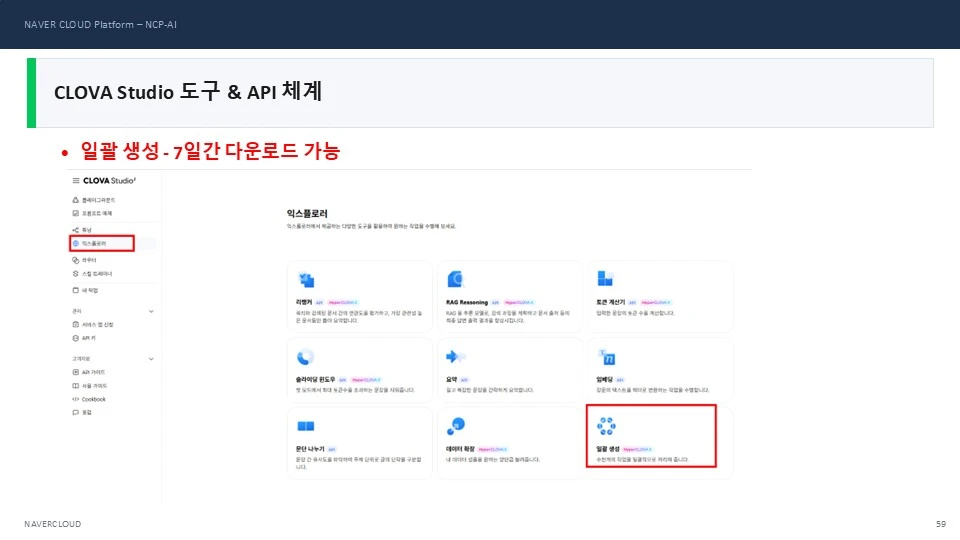This screenshot has height=540, width=960.
Task: Click the 데이터 확장 card icon
Action: pos(456,426)
